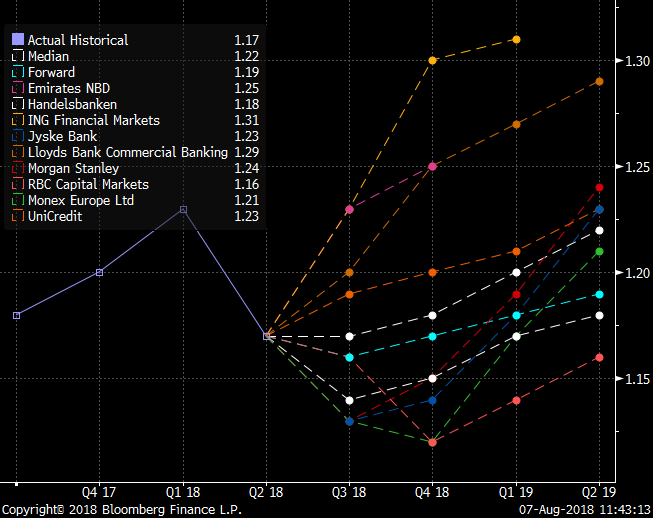Click the x-axis label Q2 19

click(x=599, y=493)
